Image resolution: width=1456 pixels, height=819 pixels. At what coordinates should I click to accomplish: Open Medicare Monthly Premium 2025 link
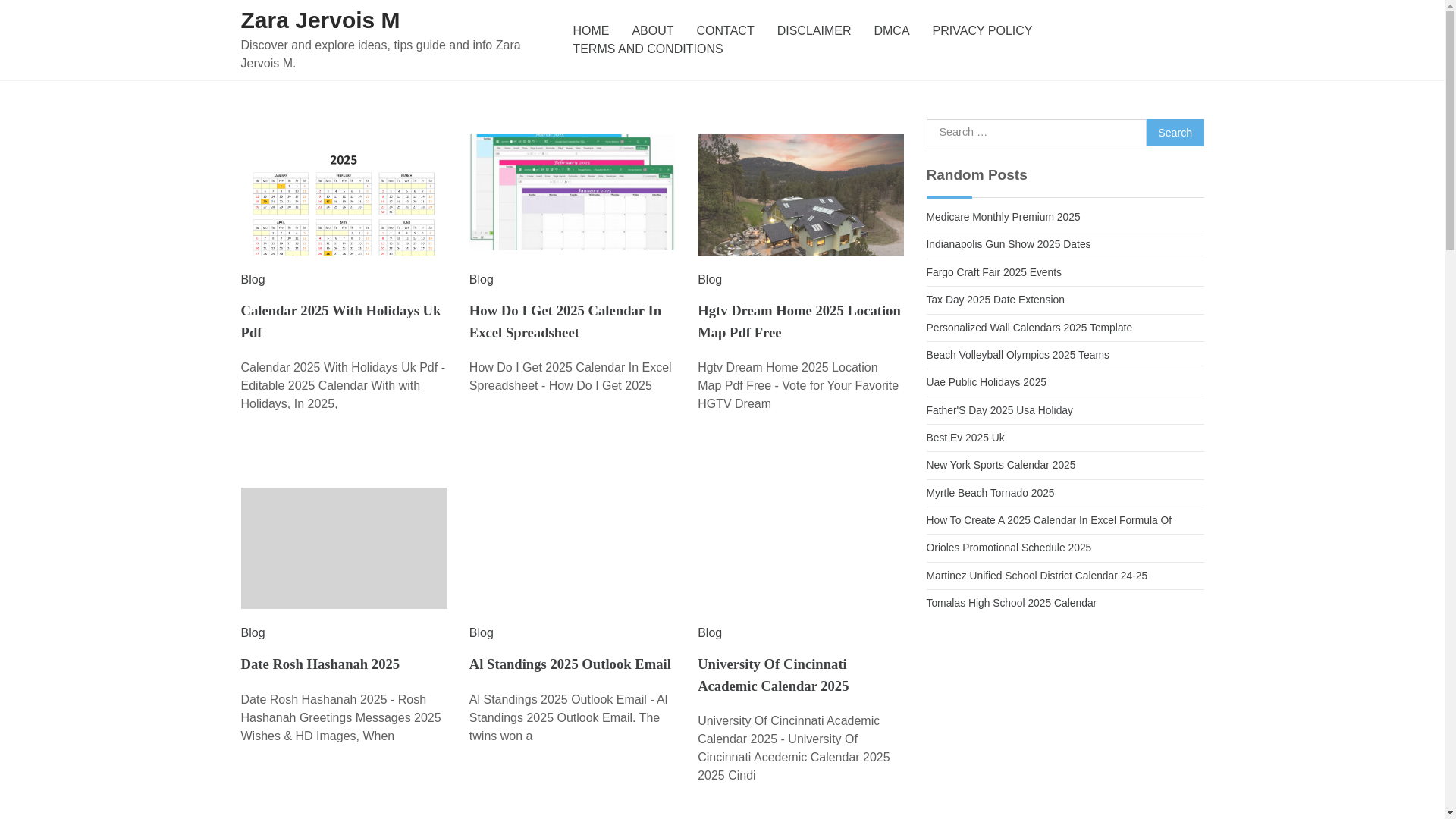point(1003,217)
